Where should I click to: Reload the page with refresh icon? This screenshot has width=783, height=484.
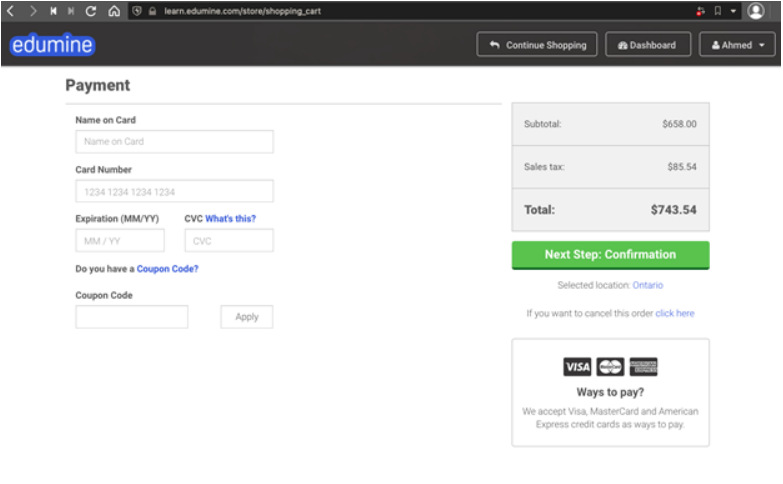90,11
